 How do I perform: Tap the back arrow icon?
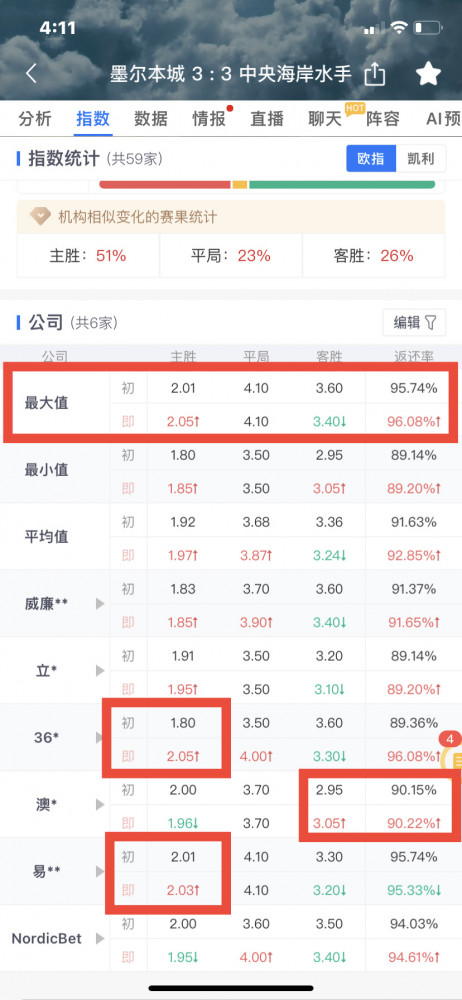pyautogui.click(x=31, y=73)
